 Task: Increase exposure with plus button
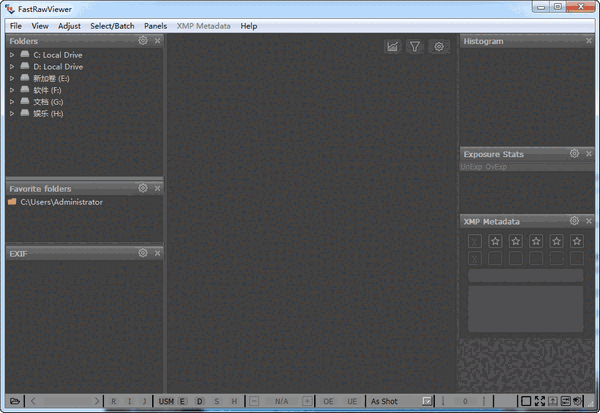[x=307, y=401]
